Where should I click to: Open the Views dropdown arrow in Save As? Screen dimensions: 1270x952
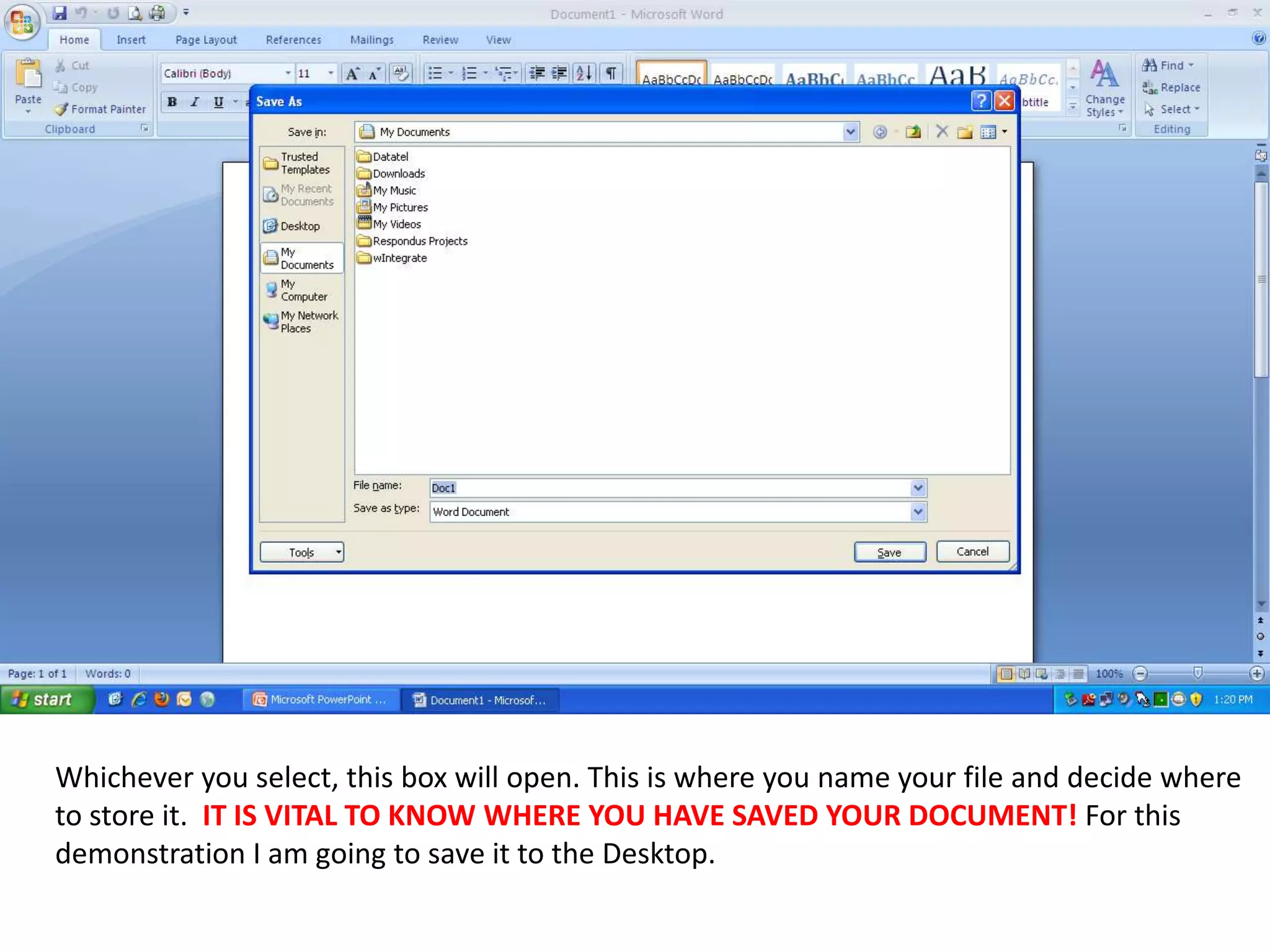coord(1005,132)
